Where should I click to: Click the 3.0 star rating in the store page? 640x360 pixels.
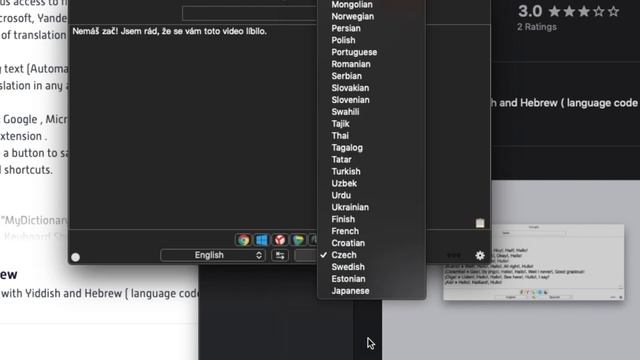click(569, 11)
